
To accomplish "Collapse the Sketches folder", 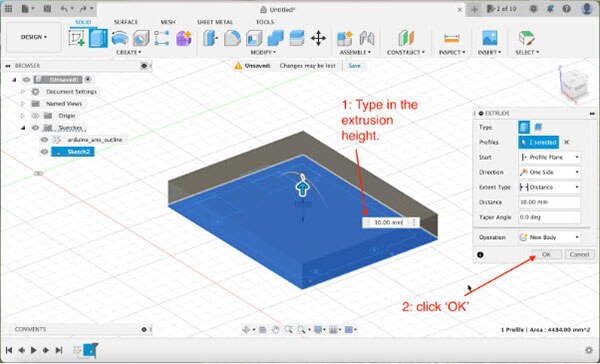I will (23, 127).
